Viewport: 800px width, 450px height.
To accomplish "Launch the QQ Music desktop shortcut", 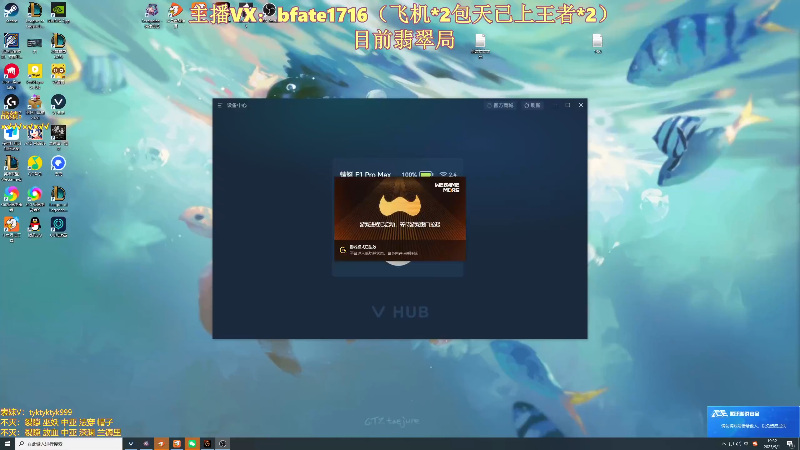I will point(35,164).
